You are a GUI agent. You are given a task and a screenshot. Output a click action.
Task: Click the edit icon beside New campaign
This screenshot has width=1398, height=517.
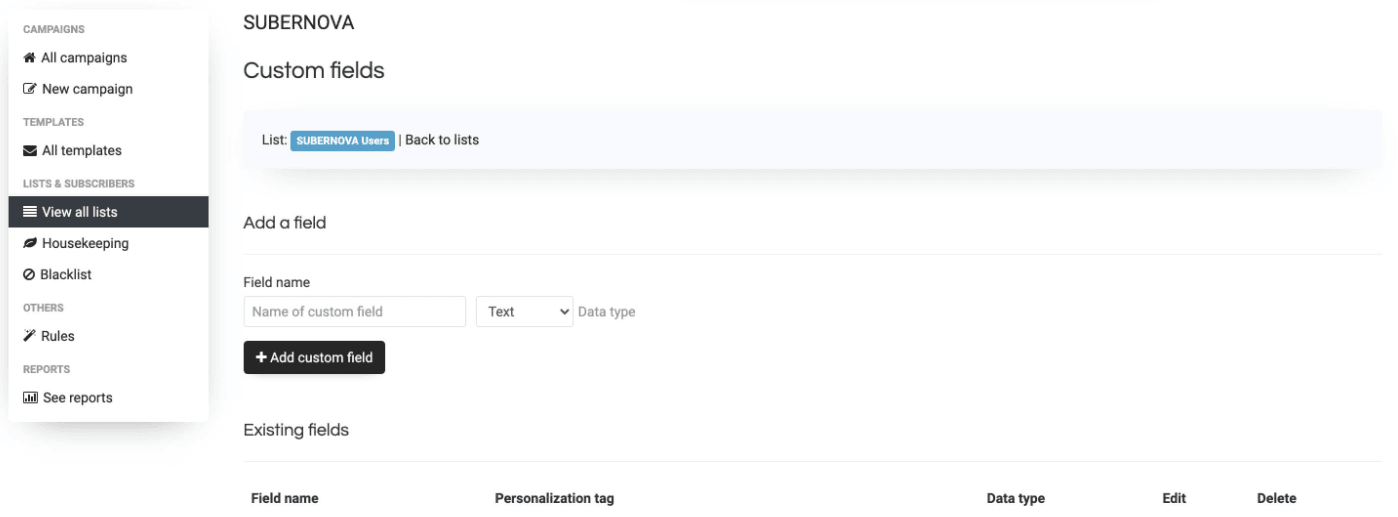point(30,89)
